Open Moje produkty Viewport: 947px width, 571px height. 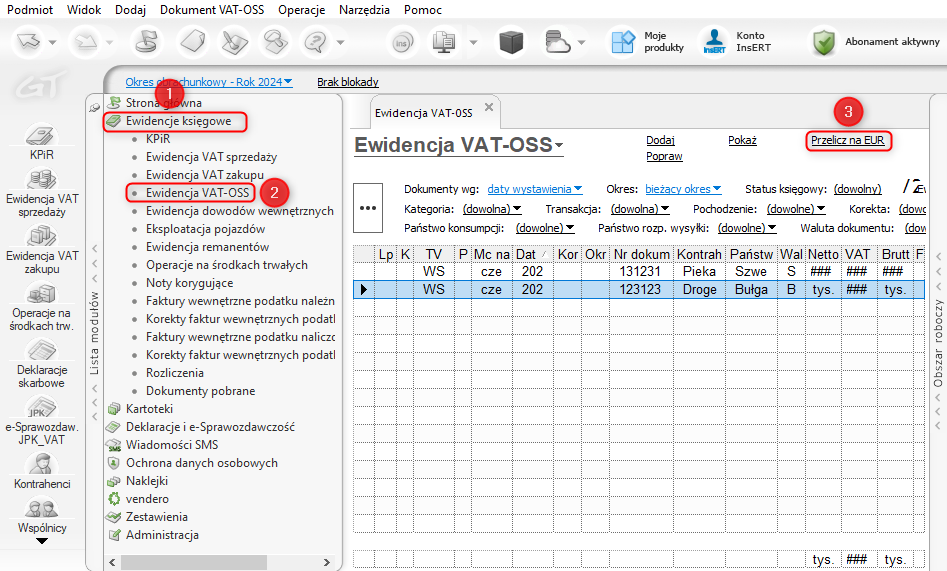coord(647,42)
